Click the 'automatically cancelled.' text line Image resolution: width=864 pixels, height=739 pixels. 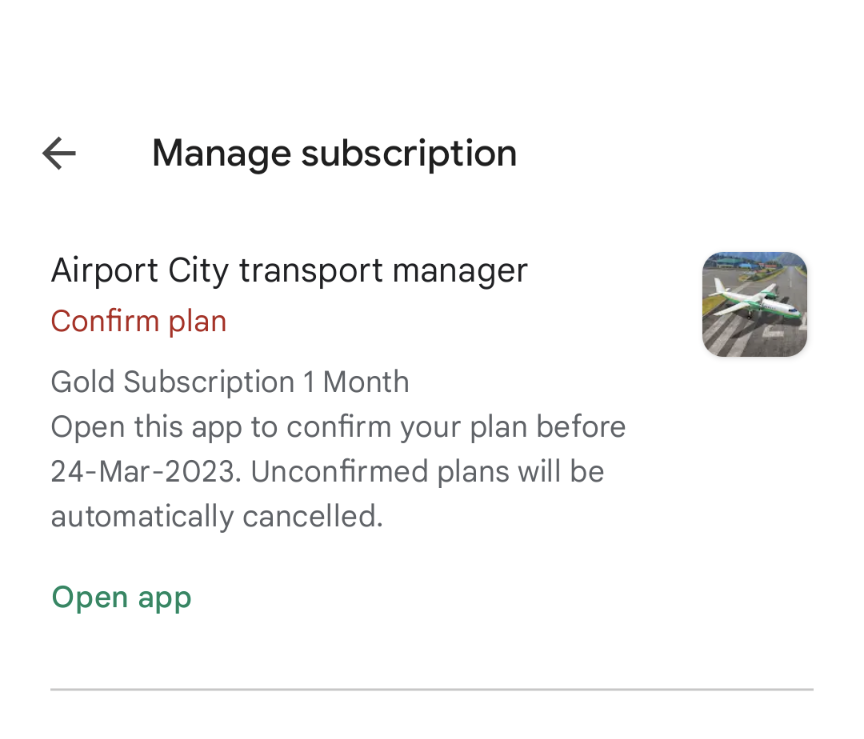217,517
